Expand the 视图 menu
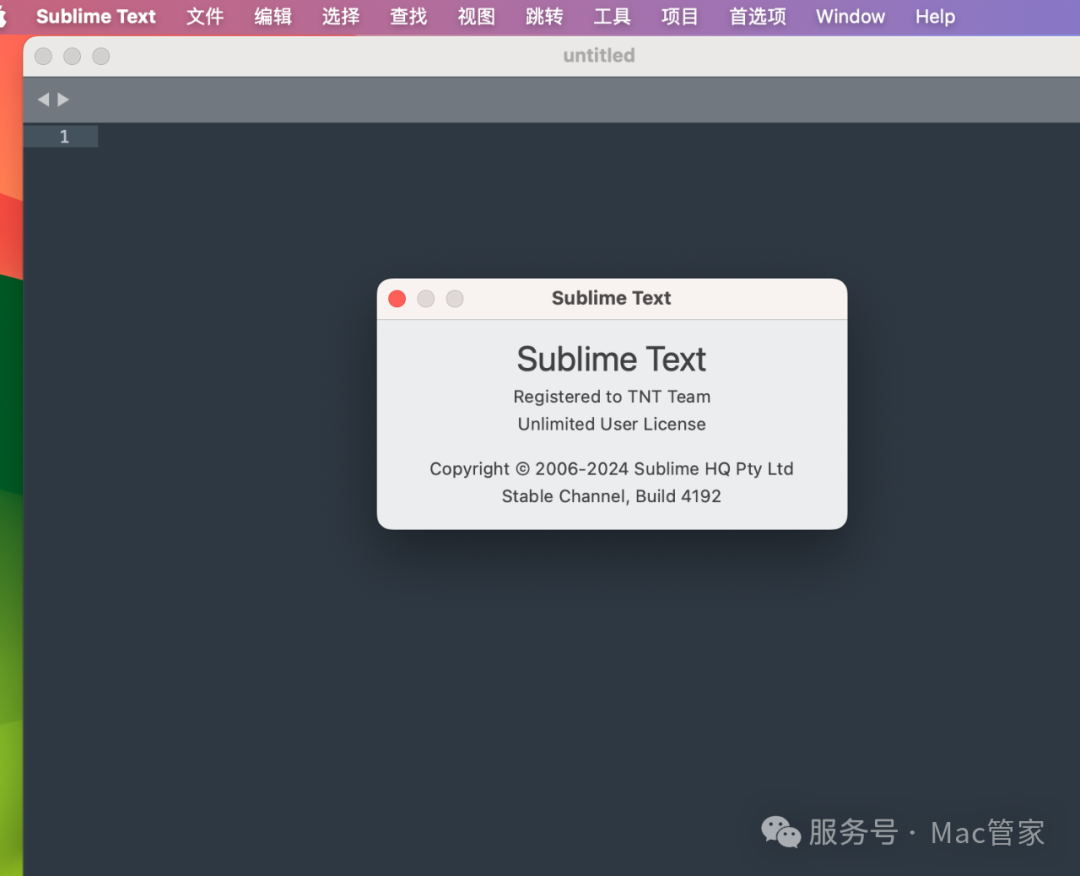Screen dimensions: 1080x876 477,17
